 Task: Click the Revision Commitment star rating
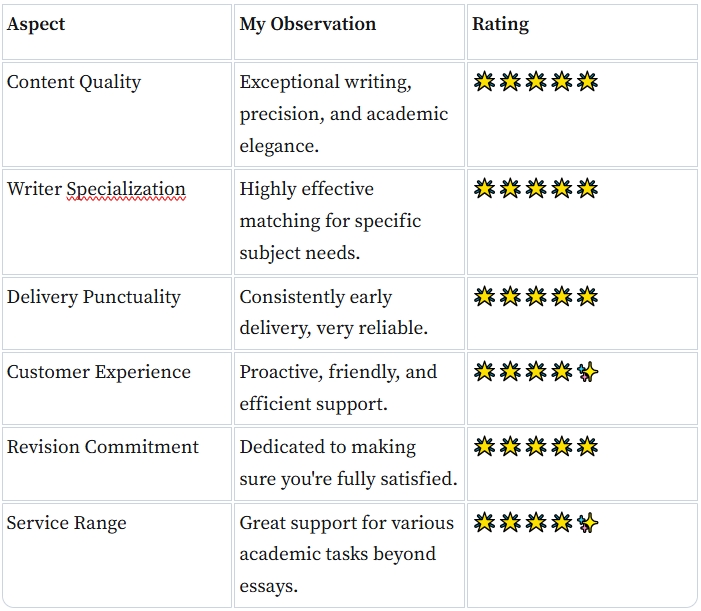(x=535, y=447)
